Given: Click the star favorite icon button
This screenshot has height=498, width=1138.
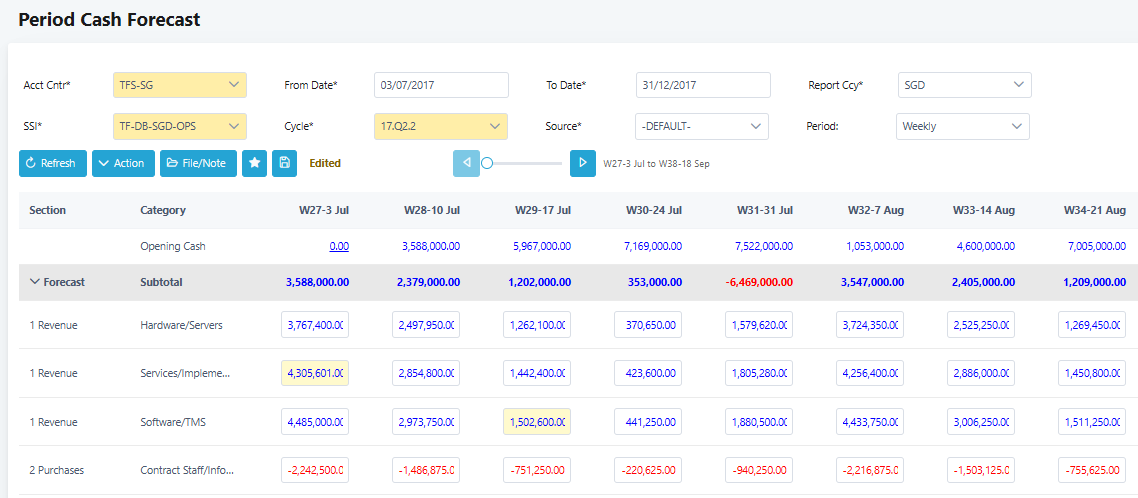Looking at the screenshot, I should (x=254, y=163).
